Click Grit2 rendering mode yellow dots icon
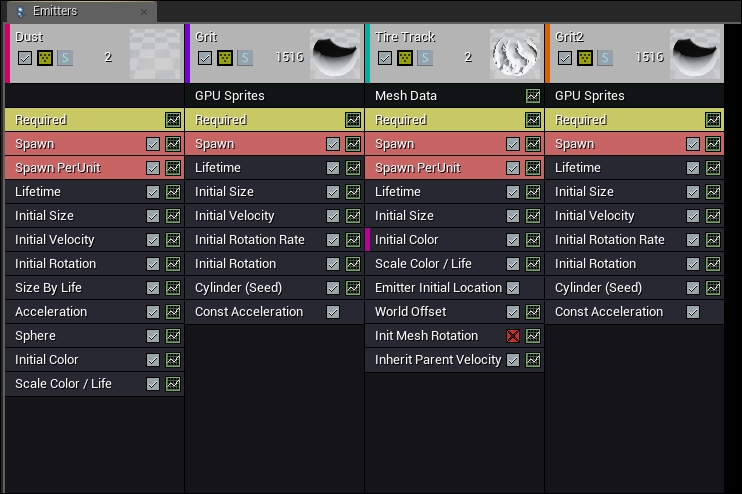The height and width of the screenshot is (494, 742). [585, 58]
